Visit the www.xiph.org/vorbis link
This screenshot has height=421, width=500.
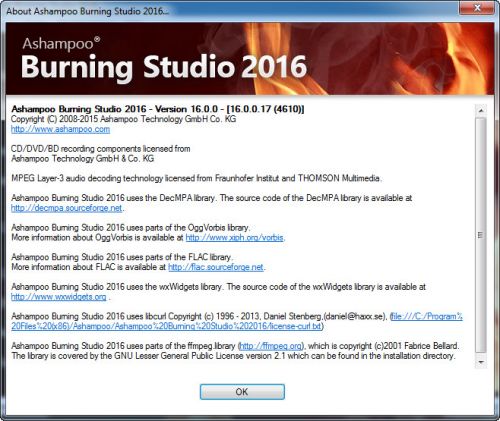click(234, 238)
